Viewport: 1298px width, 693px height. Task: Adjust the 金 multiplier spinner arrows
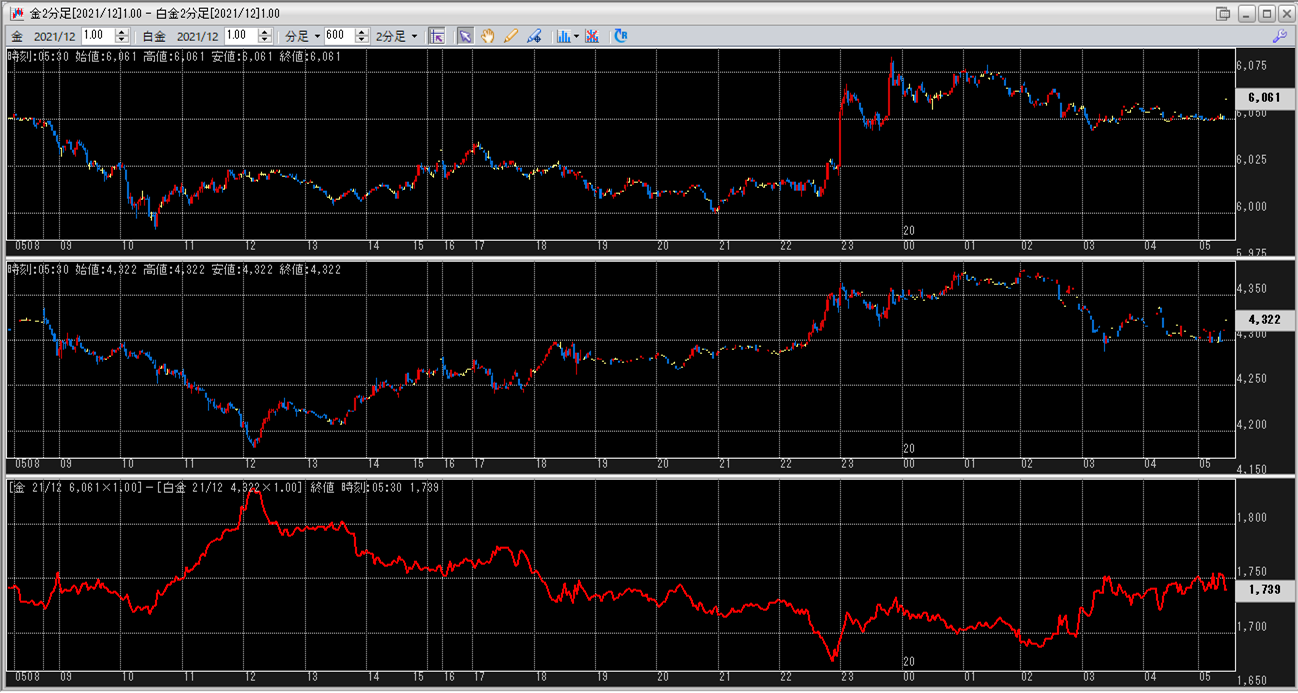[121, 36]
